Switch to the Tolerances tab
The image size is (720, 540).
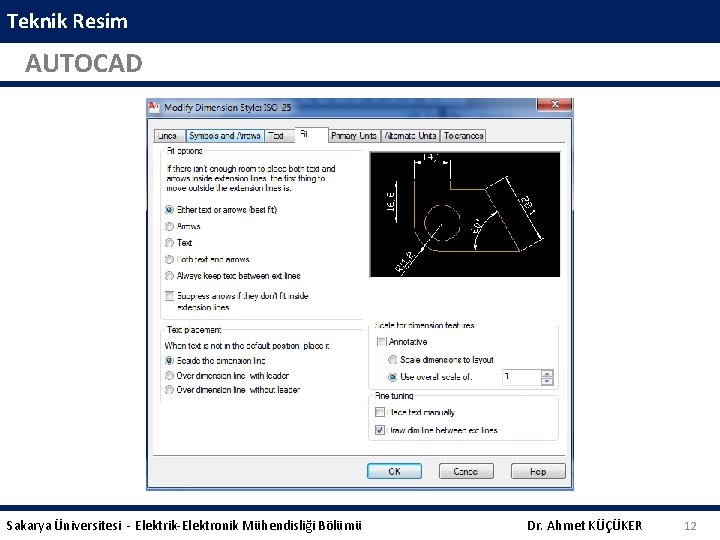(463, 136)
